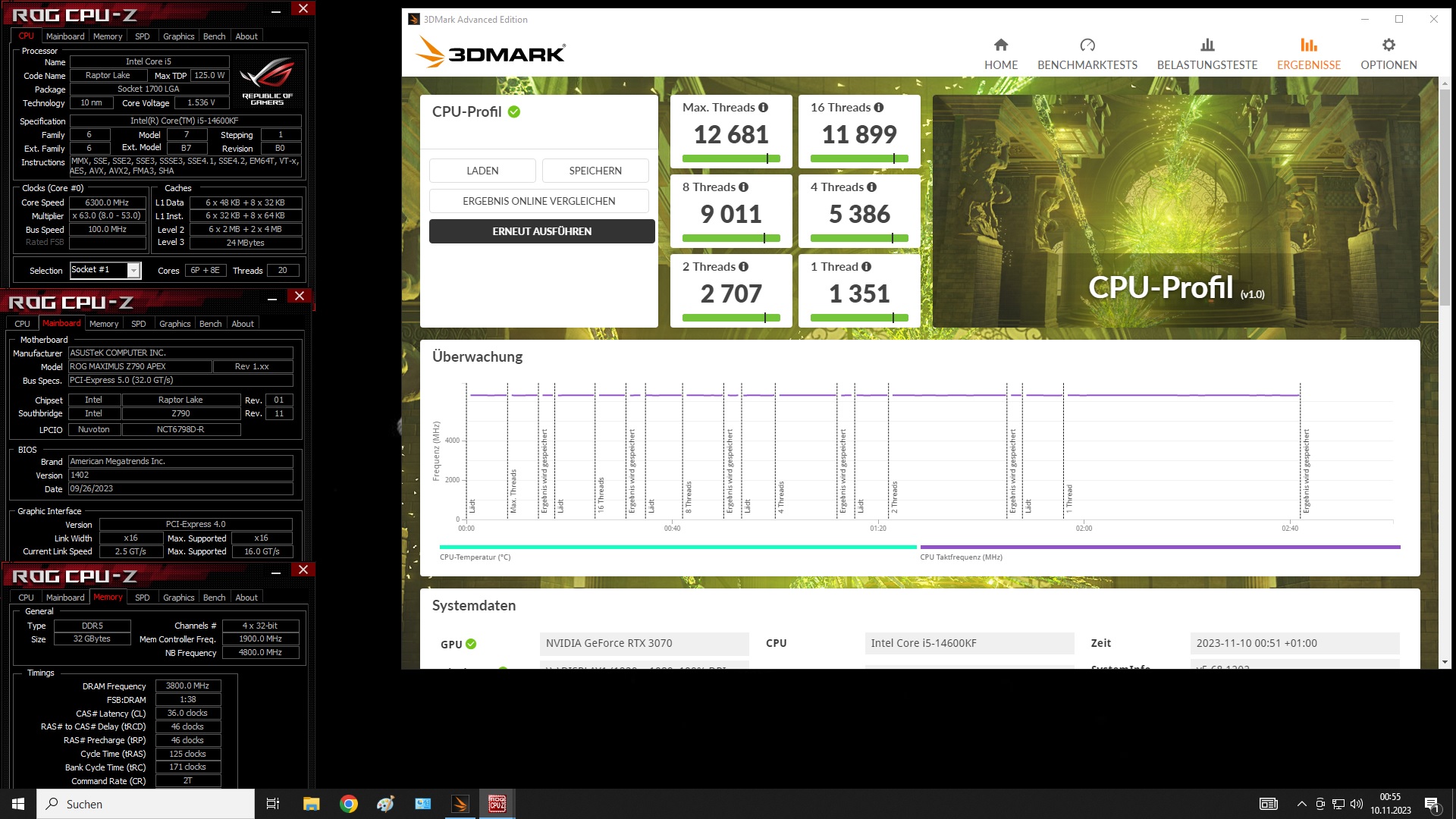Viewport: 1456px width, 819px height.
Task: Open Socket #1 selection dropdown
Action: [133, 271]
